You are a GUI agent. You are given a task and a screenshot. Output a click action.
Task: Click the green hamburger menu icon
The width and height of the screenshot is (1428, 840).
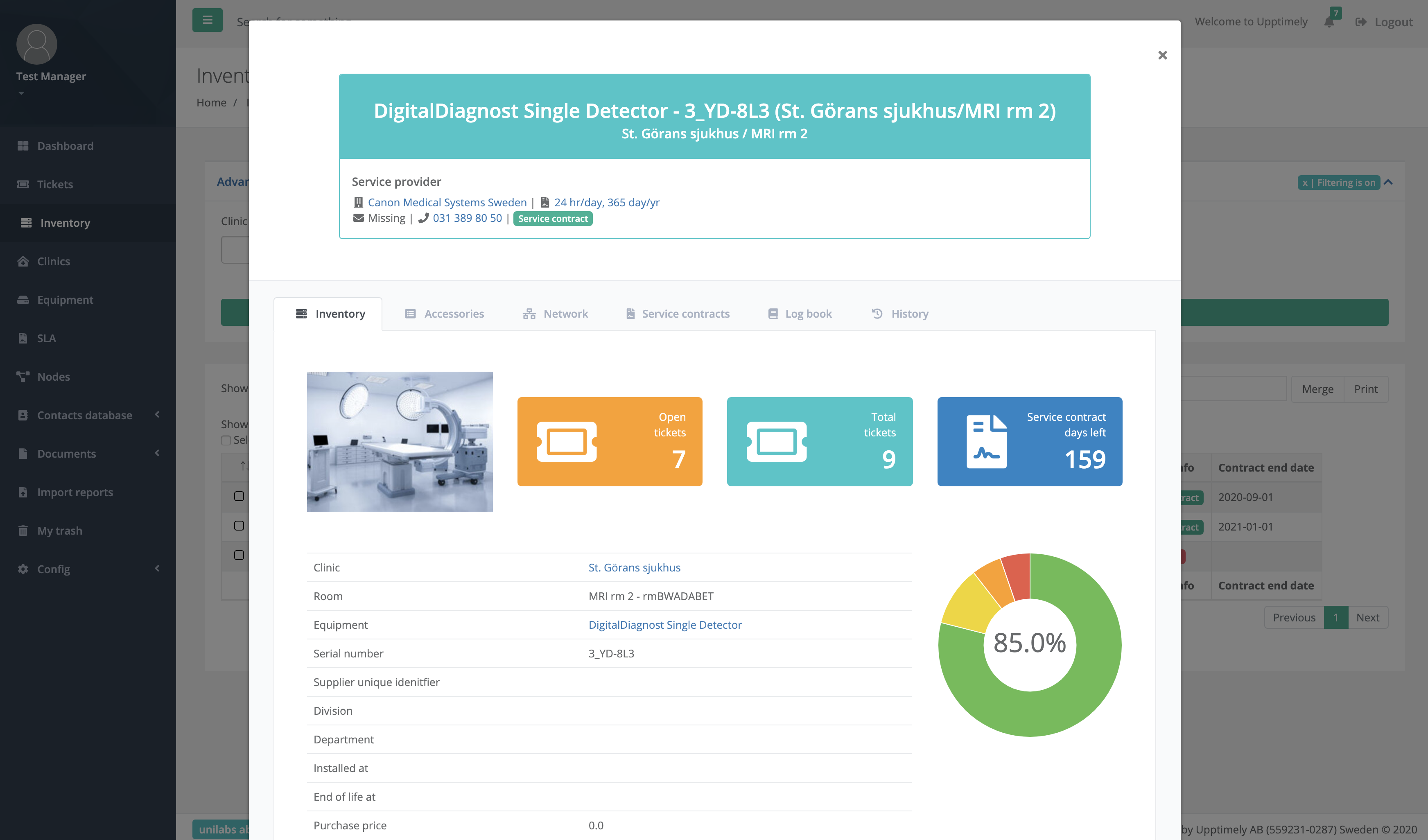208,20
